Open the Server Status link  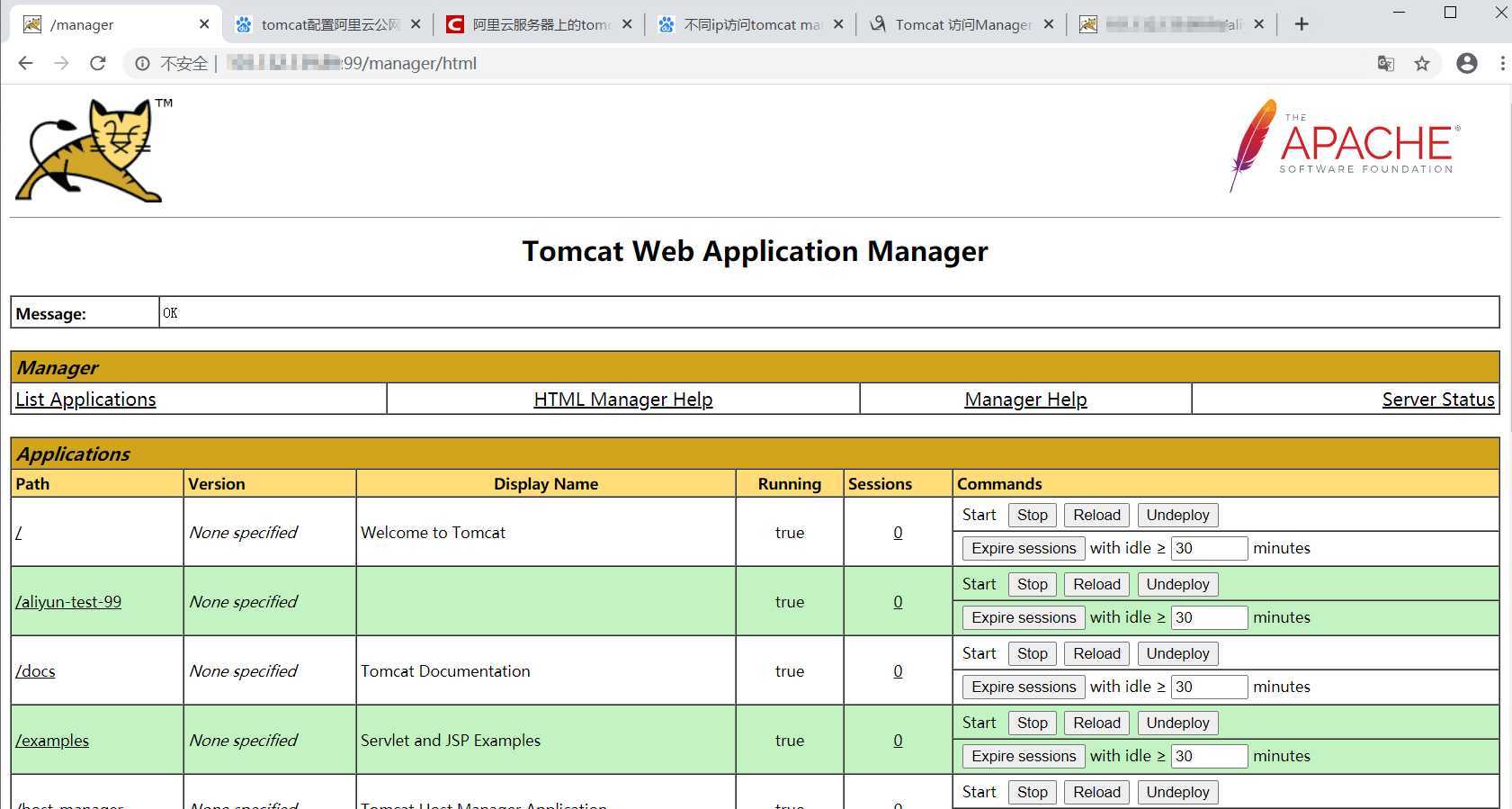[1438, 400]
